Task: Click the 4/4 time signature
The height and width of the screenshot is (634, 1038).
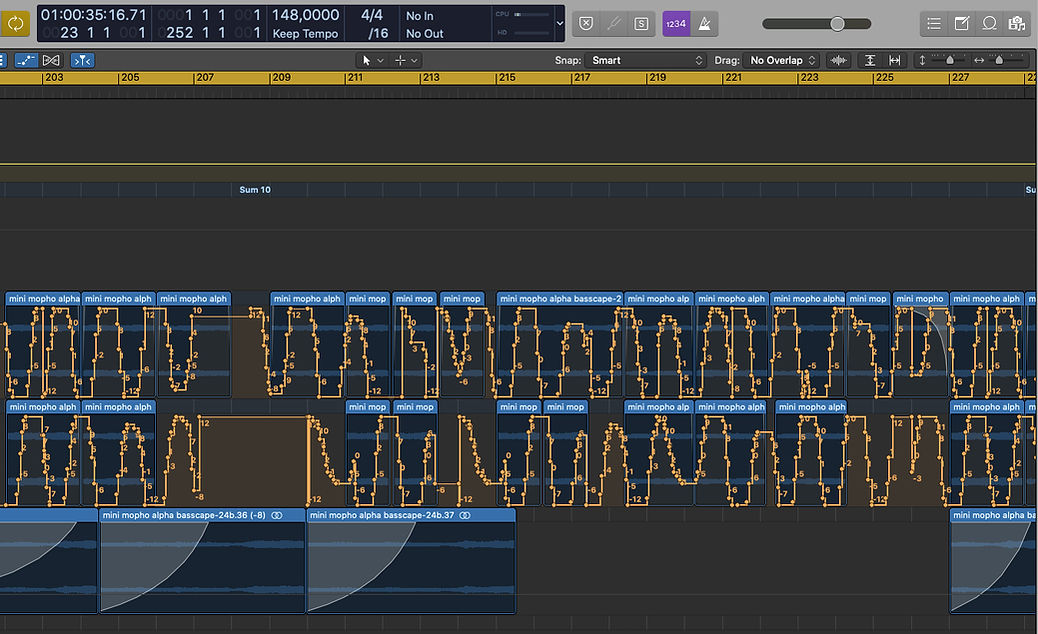Action: [x=371, y=15]
